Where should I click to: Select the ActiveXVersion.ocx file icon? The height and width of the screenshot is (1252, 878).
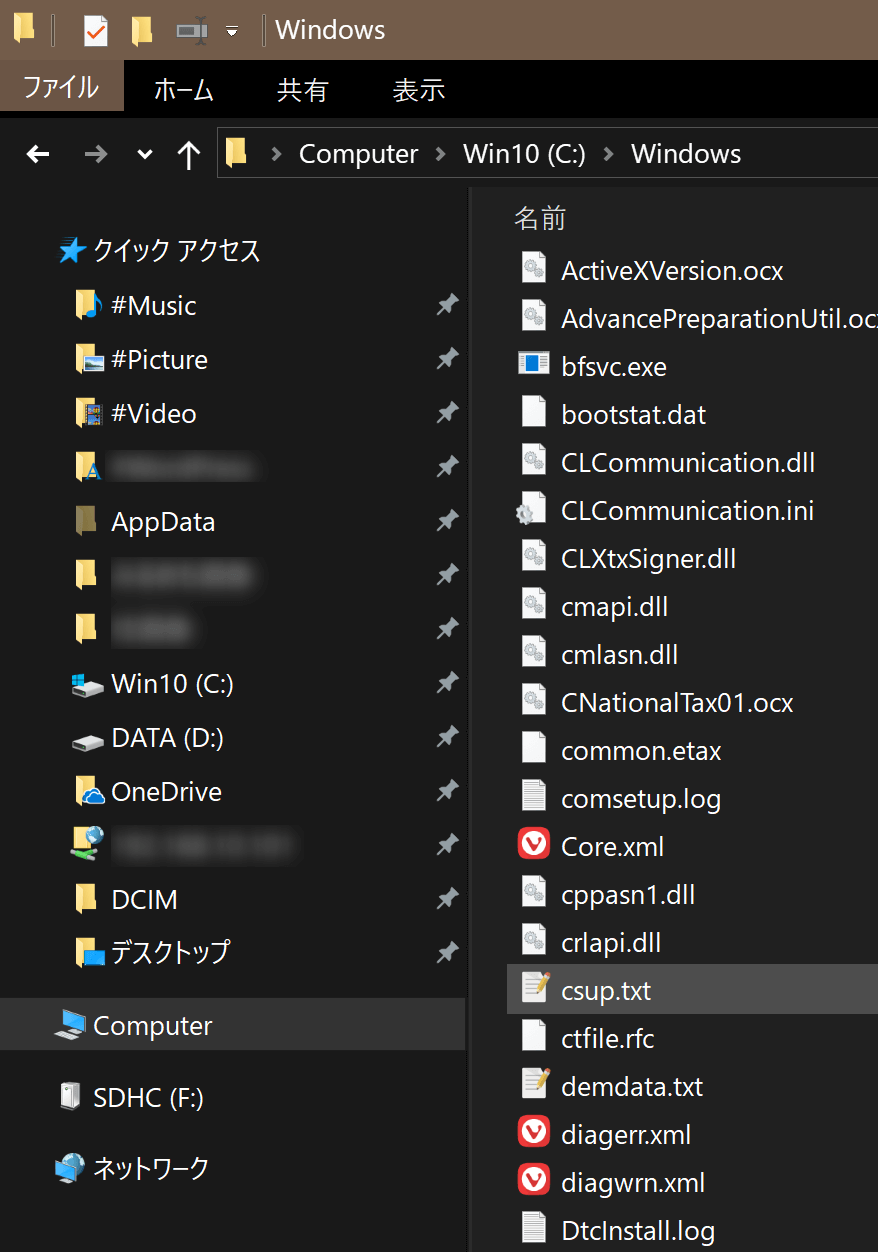[534, 269]
